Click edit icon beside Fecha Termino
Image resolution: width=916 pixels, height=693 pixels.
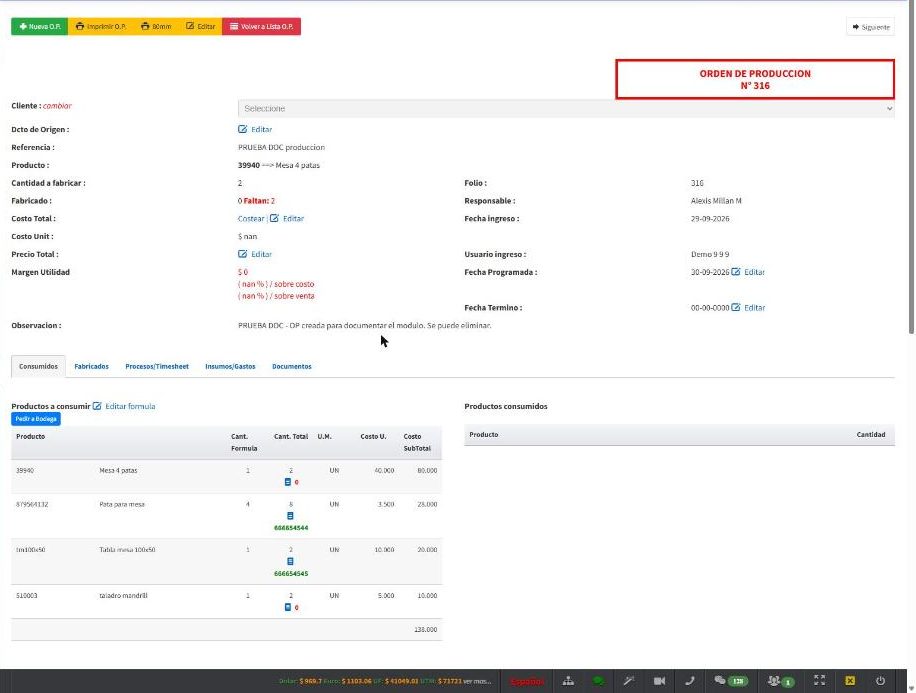click(736, 307)
